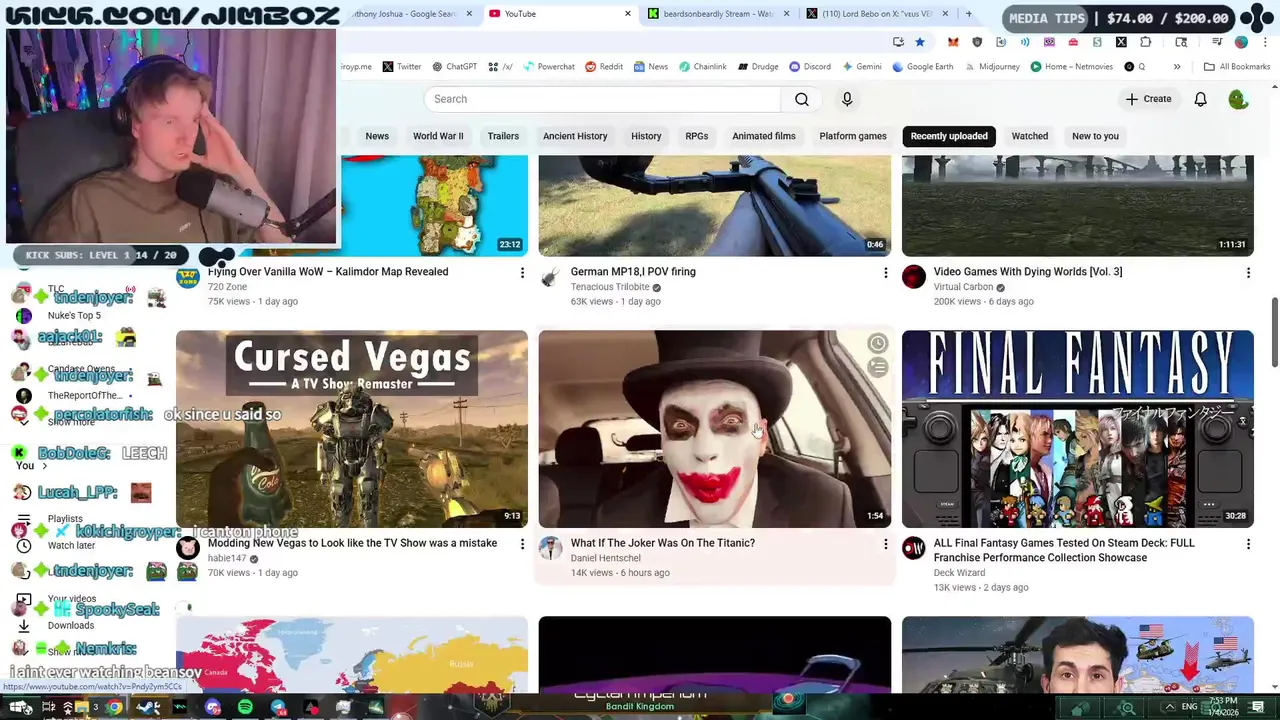Open options for Flying Over Vanilla WoW video

pyautogui.click(x=522, y=272)
